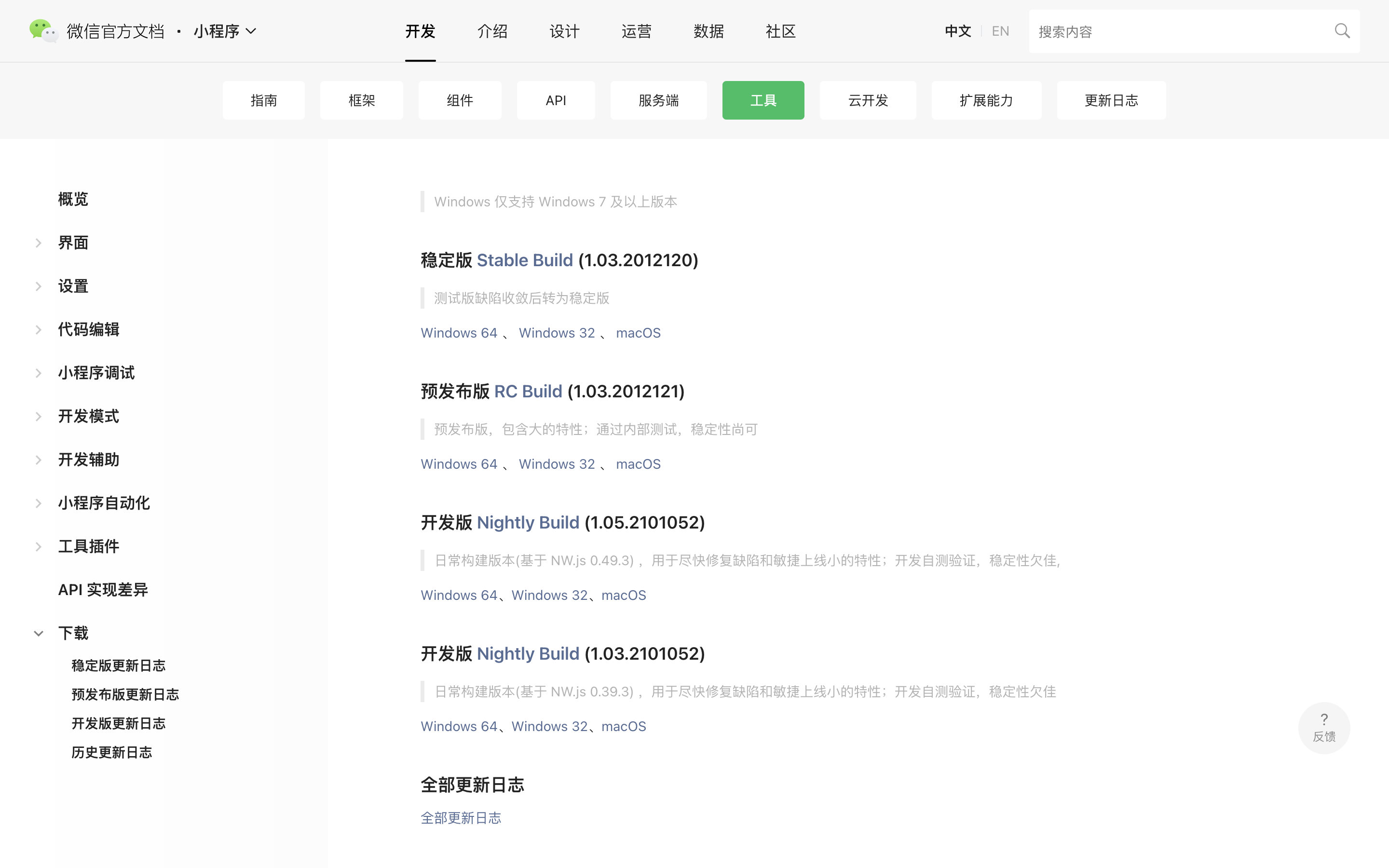Switch to the 社区 top tab
Screen dimensions: 1389x868
click(781, 31)
